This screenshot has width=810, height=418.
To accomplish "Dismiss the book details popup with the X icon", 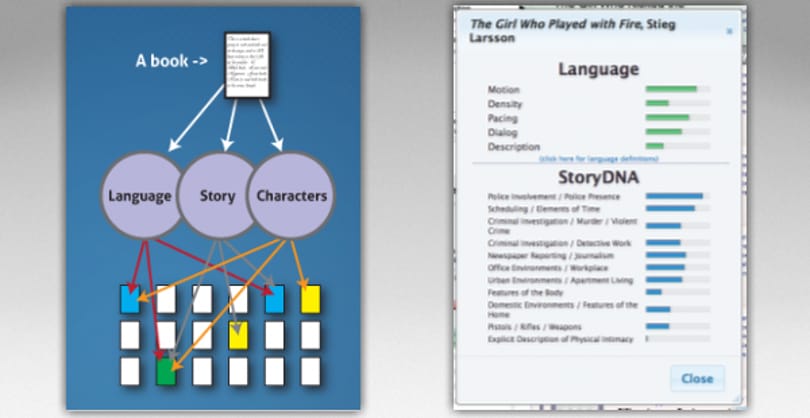I will pos(729,32).
